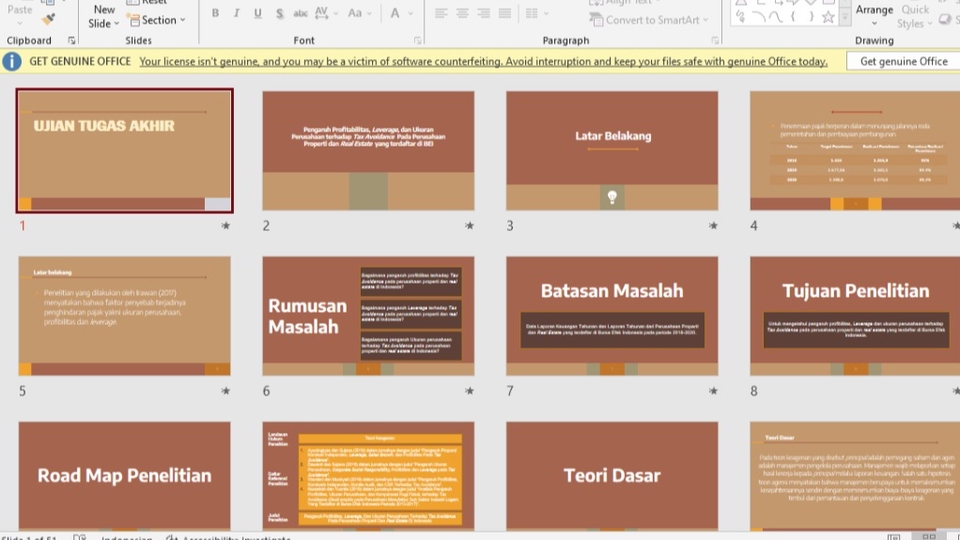Click the transition star under slide 7
This screenshot has width=960, height=540.
tap(713, 391)
